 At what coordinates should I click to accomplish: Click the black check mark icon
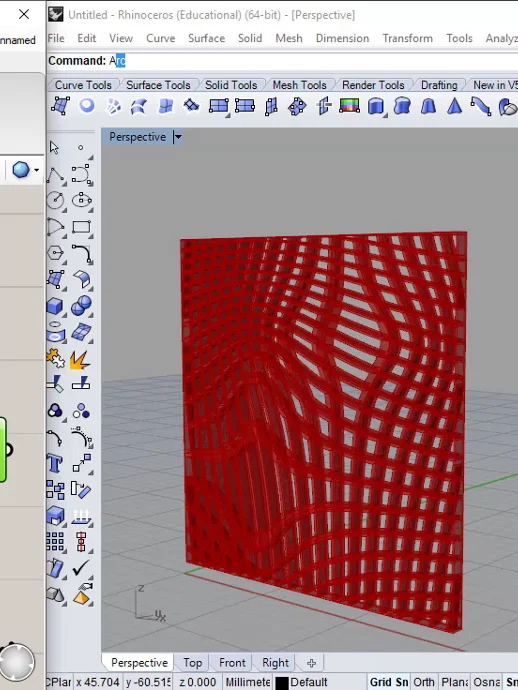point(81,568)
